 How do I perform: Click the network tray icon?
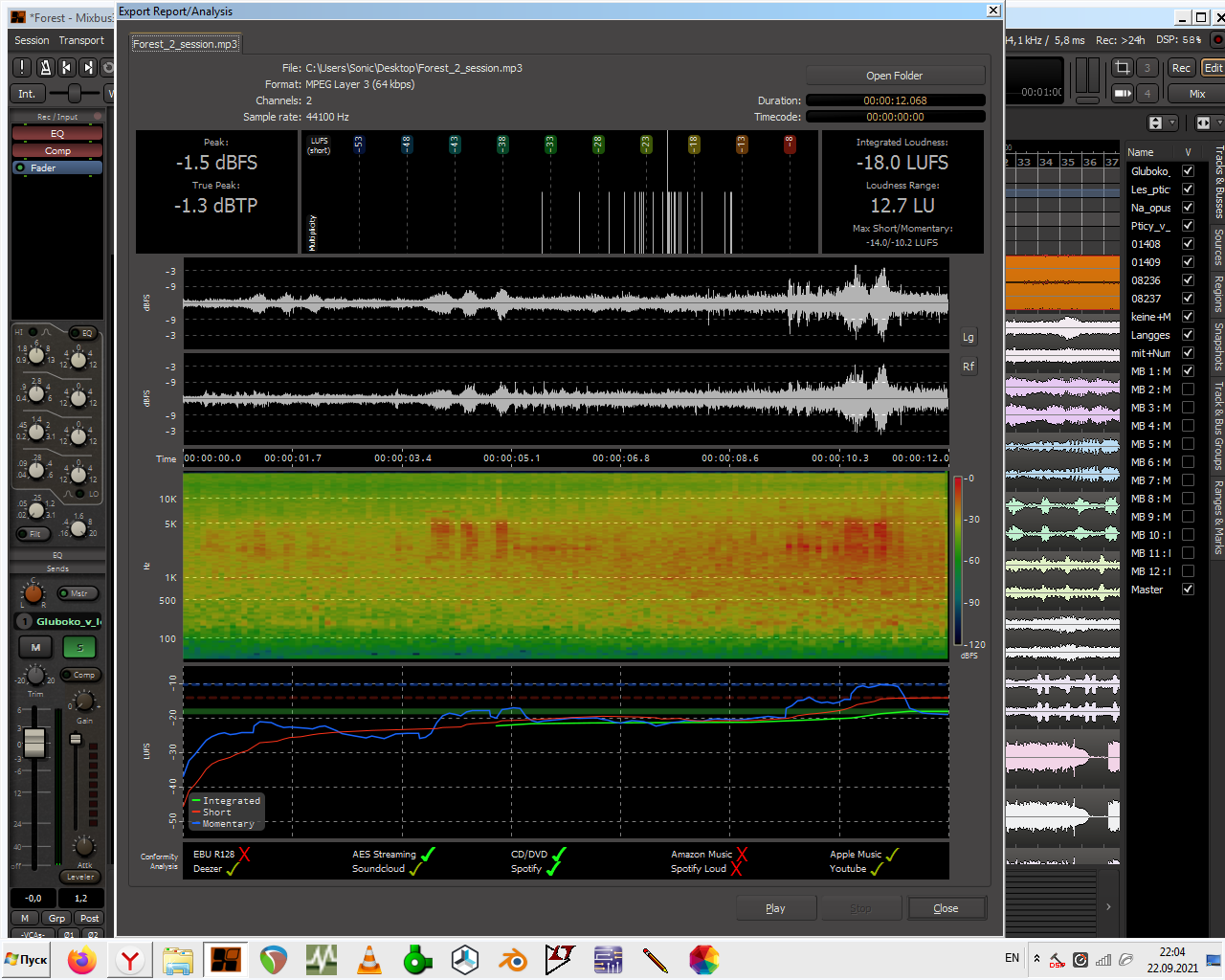(1103, 959)
